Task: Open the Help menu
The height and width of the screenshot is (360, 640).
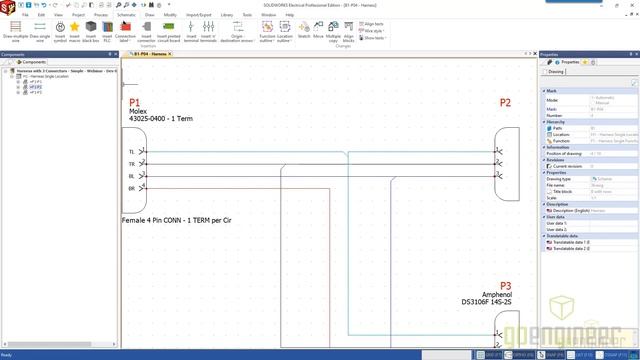Action: tap(289, 15)
